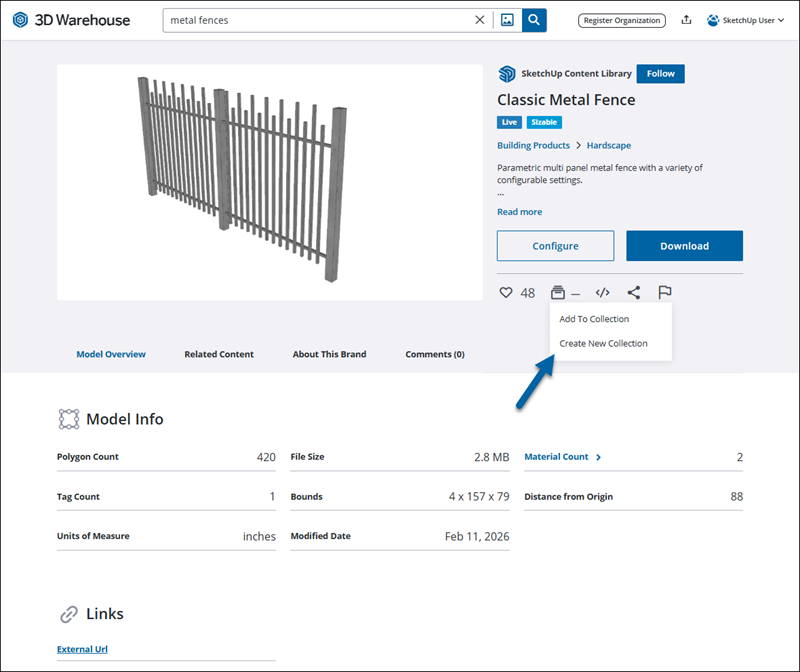Open About This Brand tab
800x672 pixels.
[x=329, y=354]
